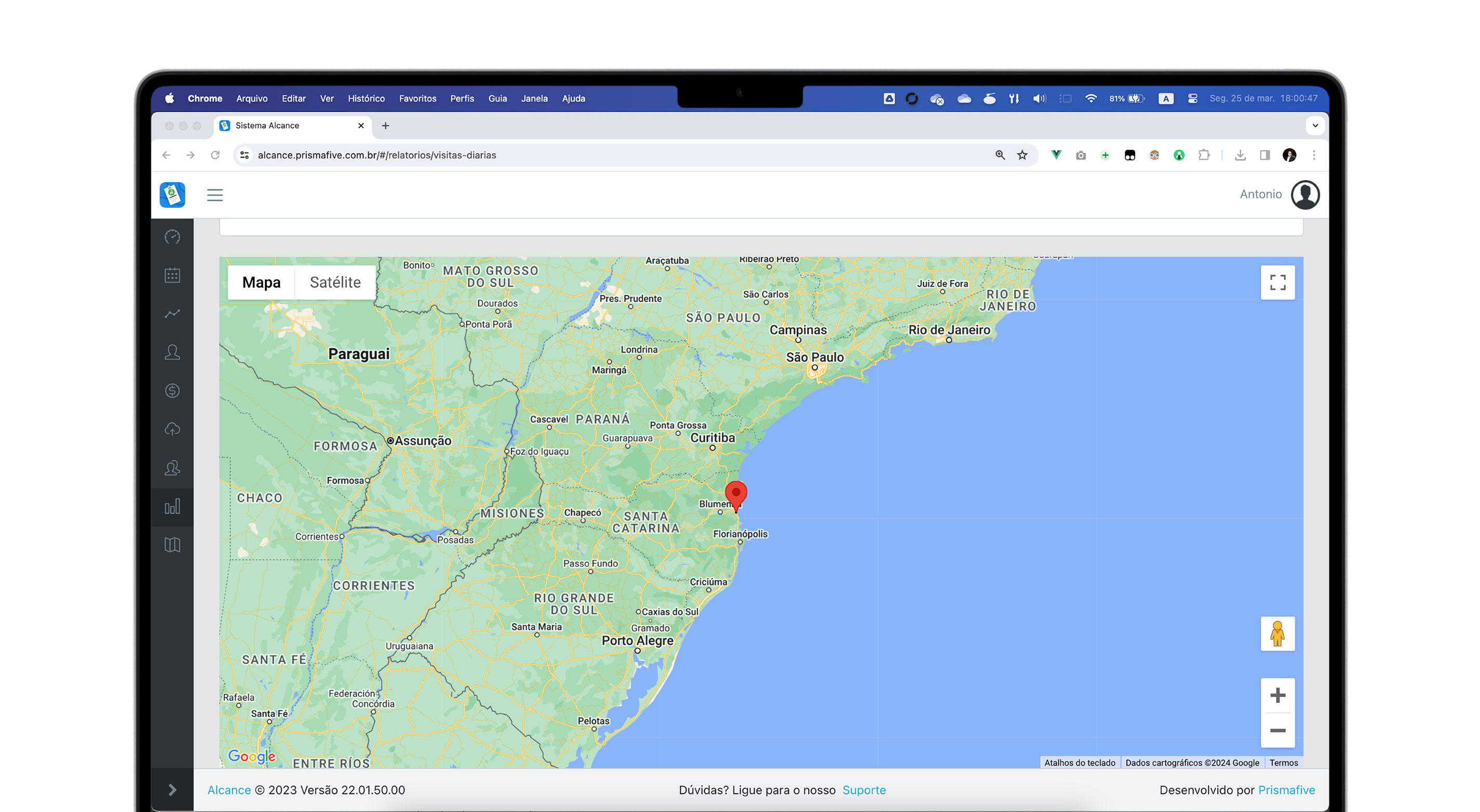
Task: Click the Antonio user profile avatar
Action: (1305, 195)
